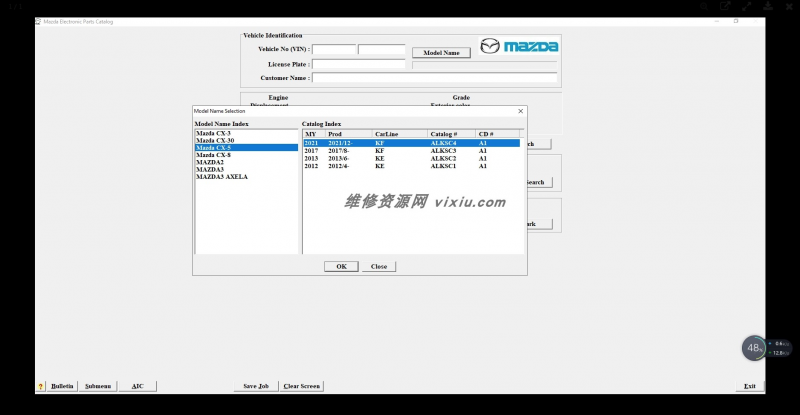Minimize the Mazda Electronic Parts Catalog window

pyautogui.click(x=717, y=21)
